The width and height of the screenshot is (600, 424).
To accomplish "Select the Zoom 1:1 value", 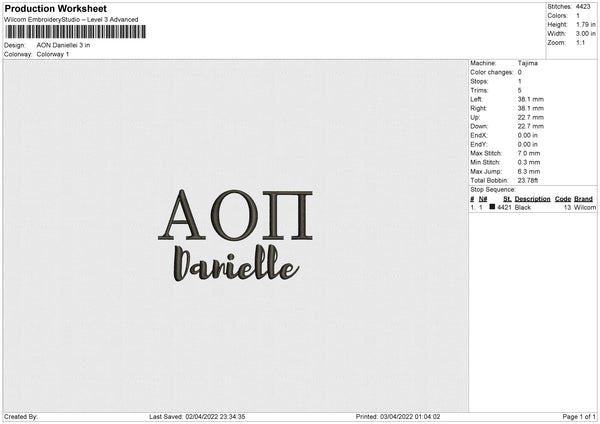I will (x=580, y=42).
